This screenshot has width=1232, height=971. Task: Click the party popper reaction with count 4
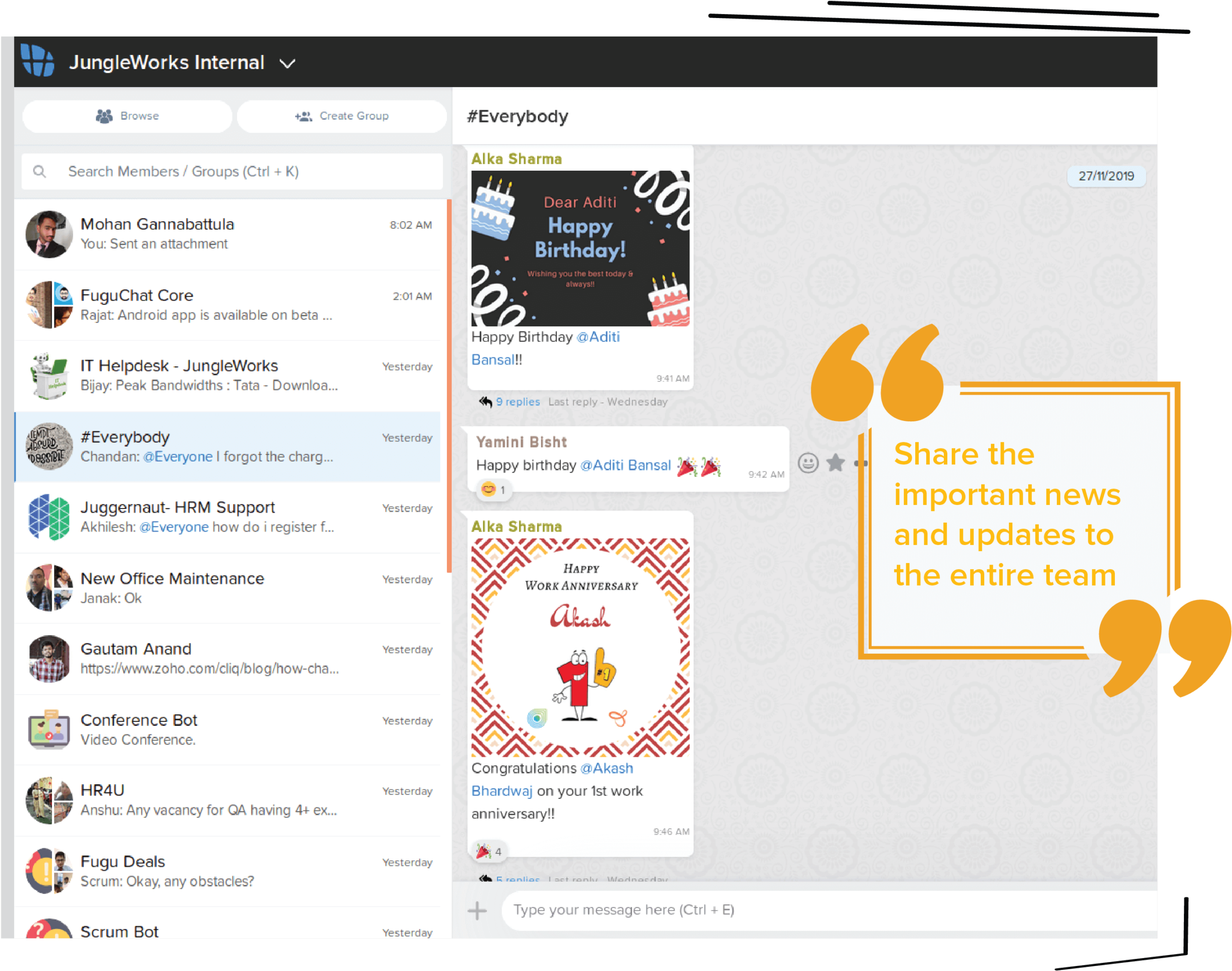point(489,851)
